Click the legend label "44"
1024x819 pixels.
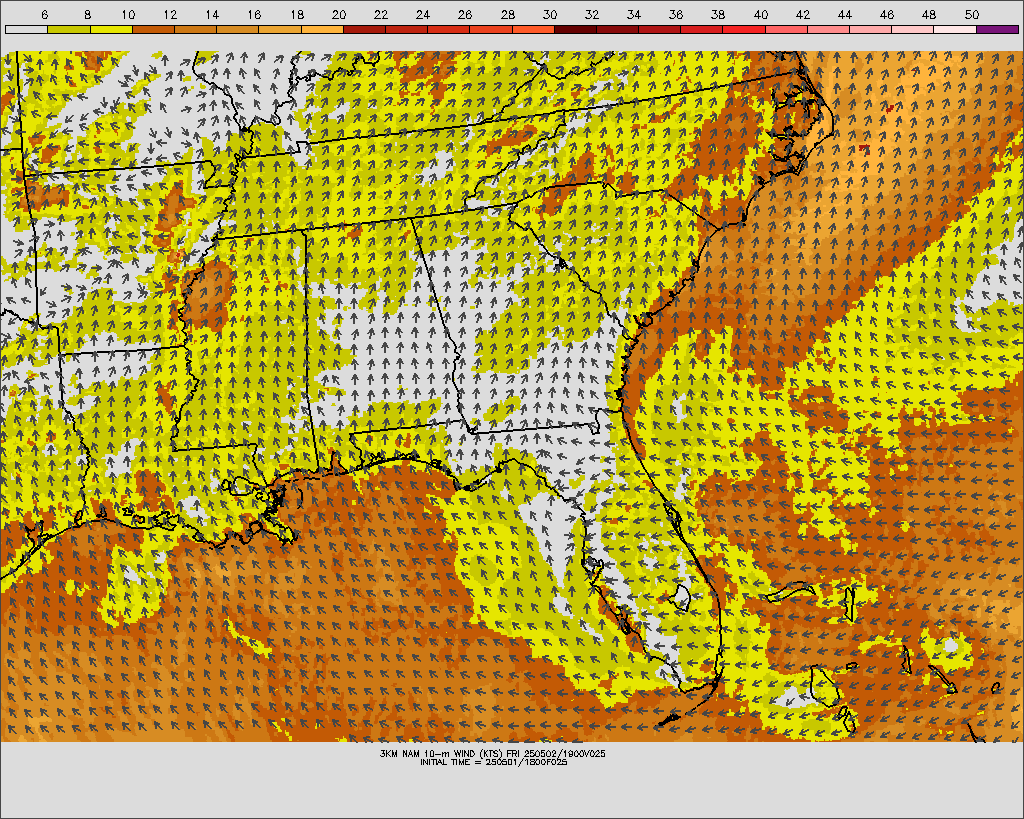(x=844, y=15)
